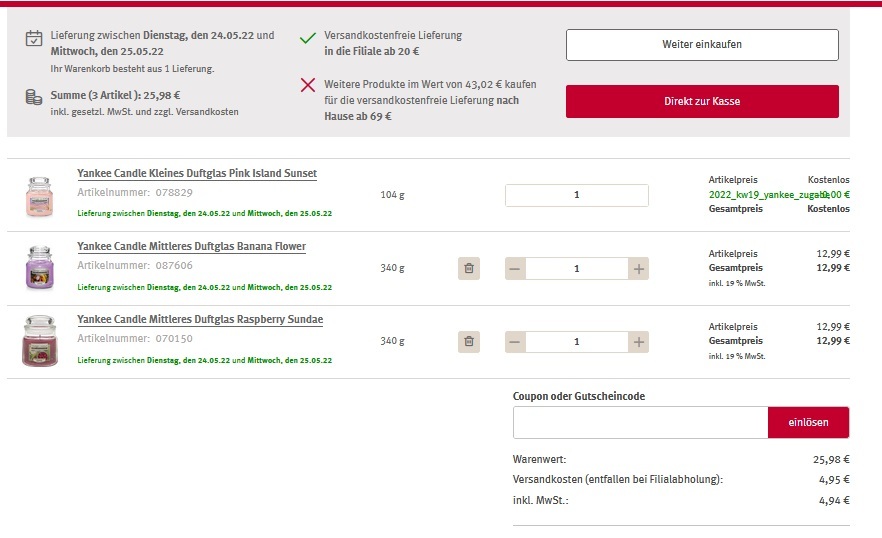Screen dimensions: 882x538
Task: Click the coins icon beside Summe
Action: click(34, 97)
